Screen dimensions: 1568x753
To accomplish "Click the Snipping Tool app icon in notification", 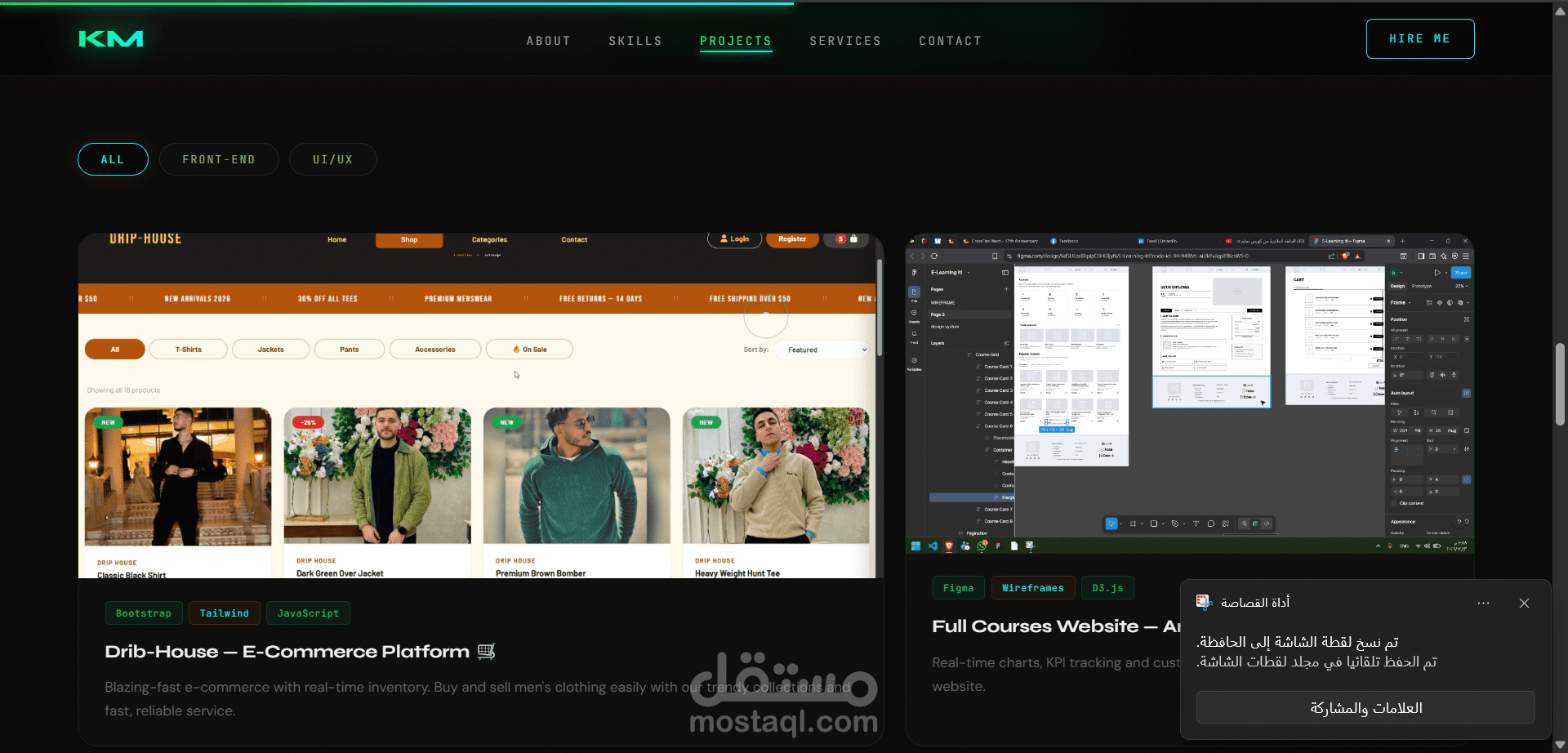I will point(1205,603).
